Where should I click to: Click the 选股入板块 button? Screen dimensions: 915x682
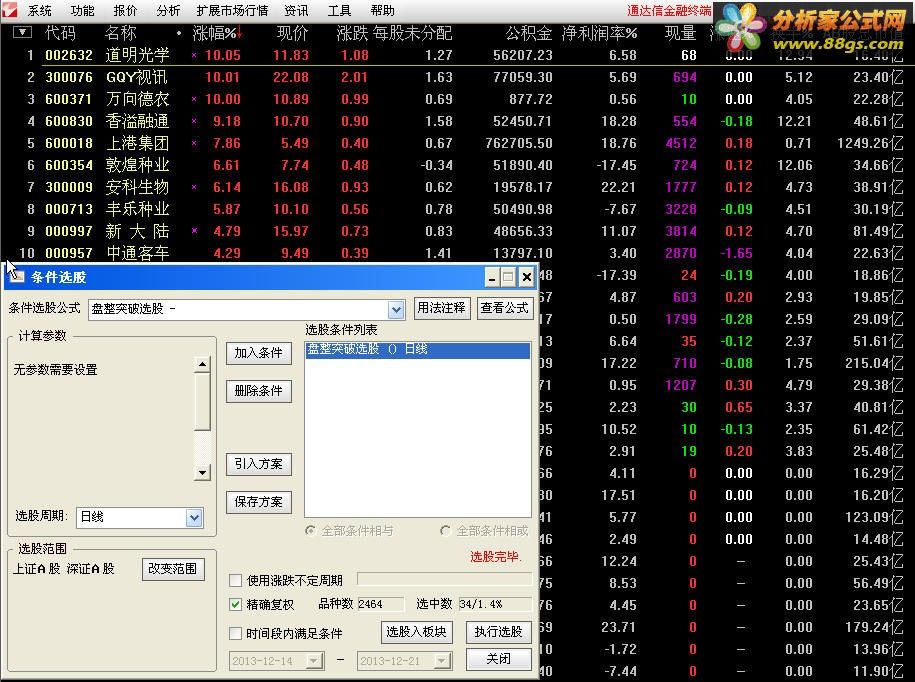click(417, 632)
